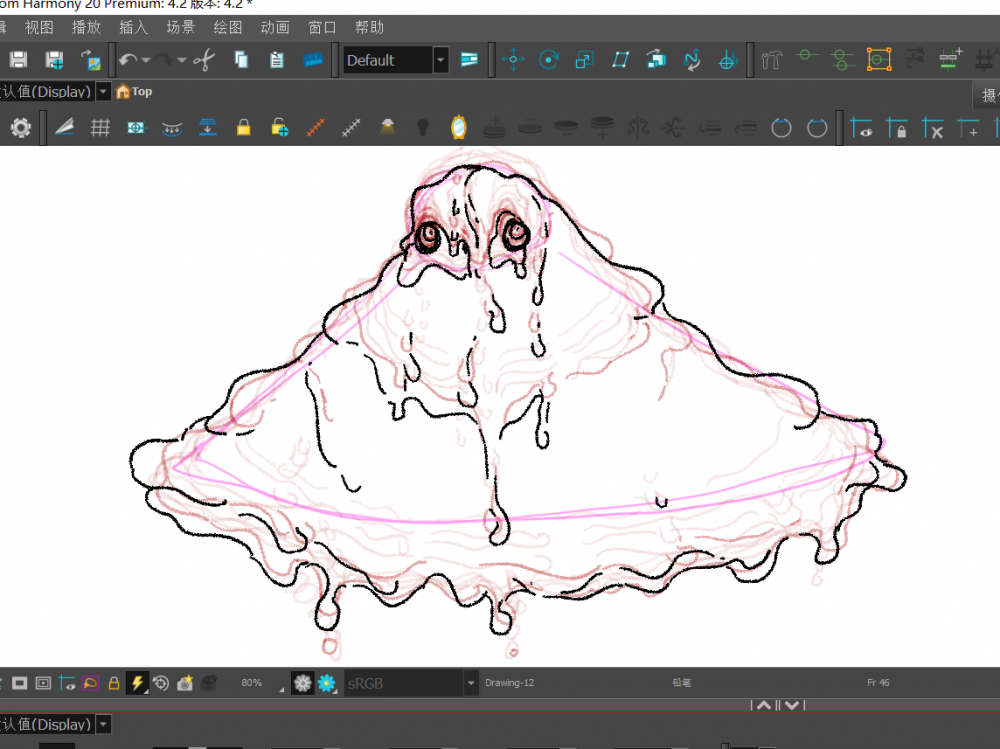This screenshot has width=1000, height=749.
Task: Click the 80% zoom level field
Action: click(x=252, y=683)
